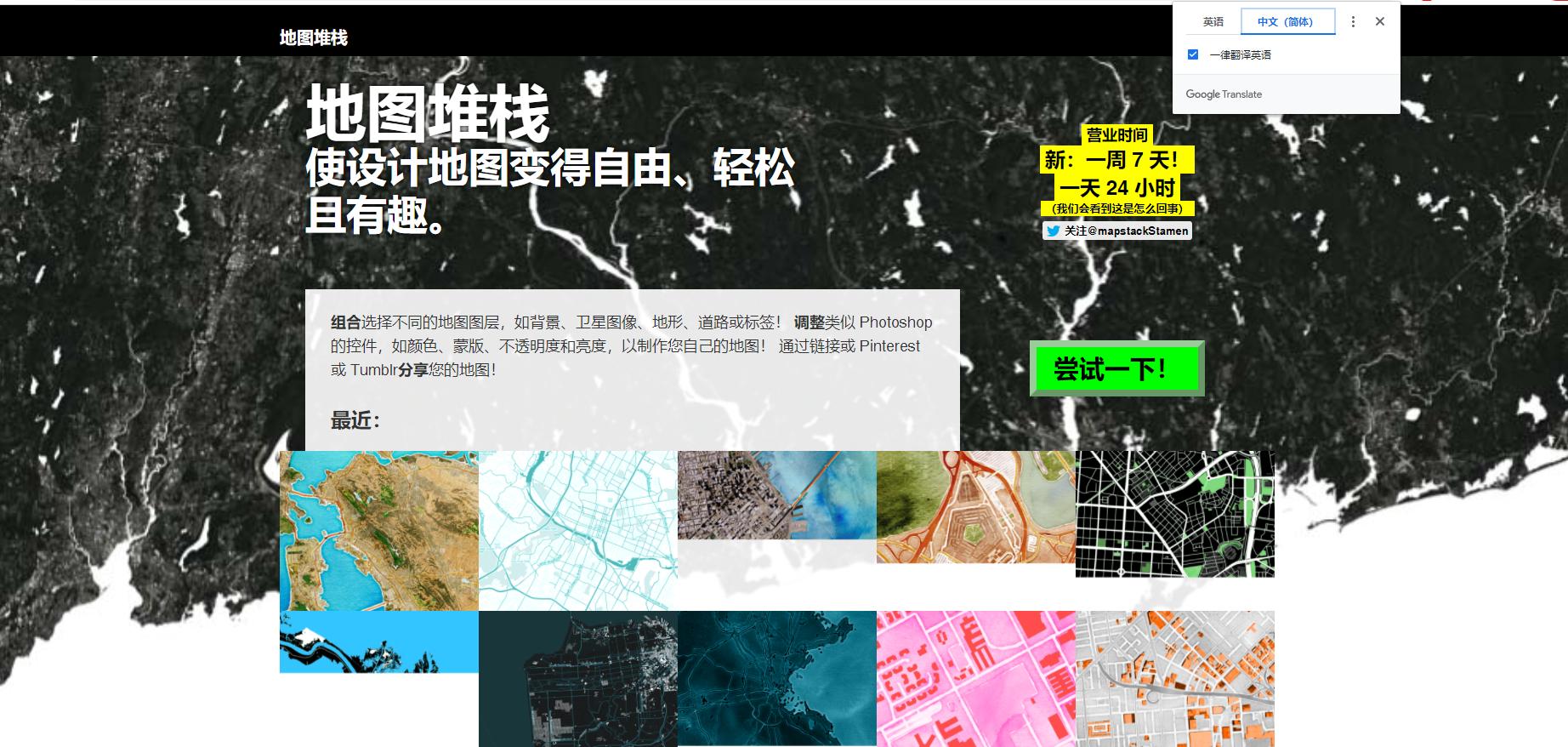1568x747 pixels.
Task: Click the Google Translate label in the popup
Action: pos(1224,94)
